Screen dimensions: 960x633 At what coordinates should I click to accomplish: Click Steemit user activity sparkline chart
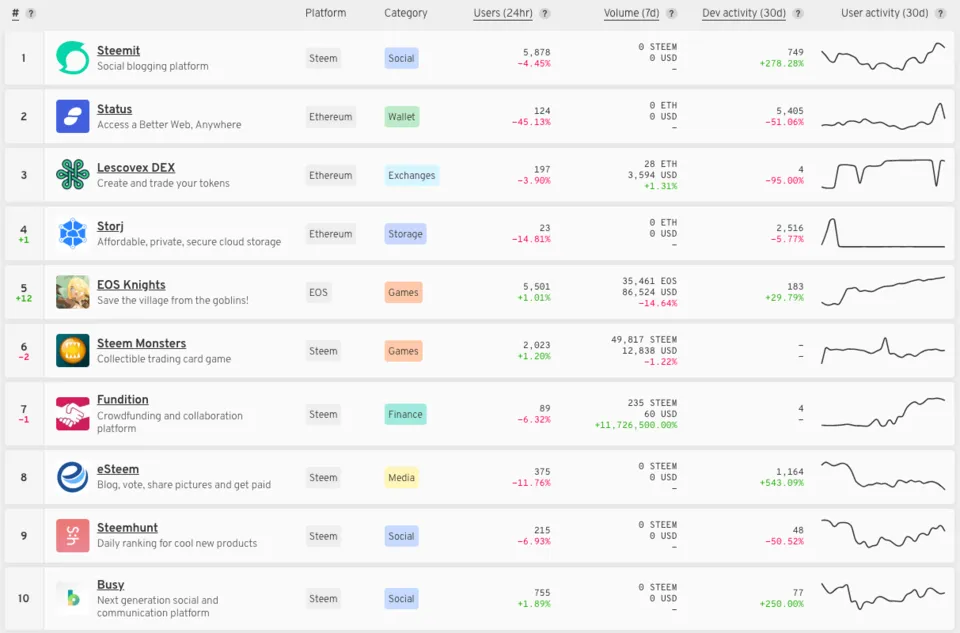tap(883, 57)
